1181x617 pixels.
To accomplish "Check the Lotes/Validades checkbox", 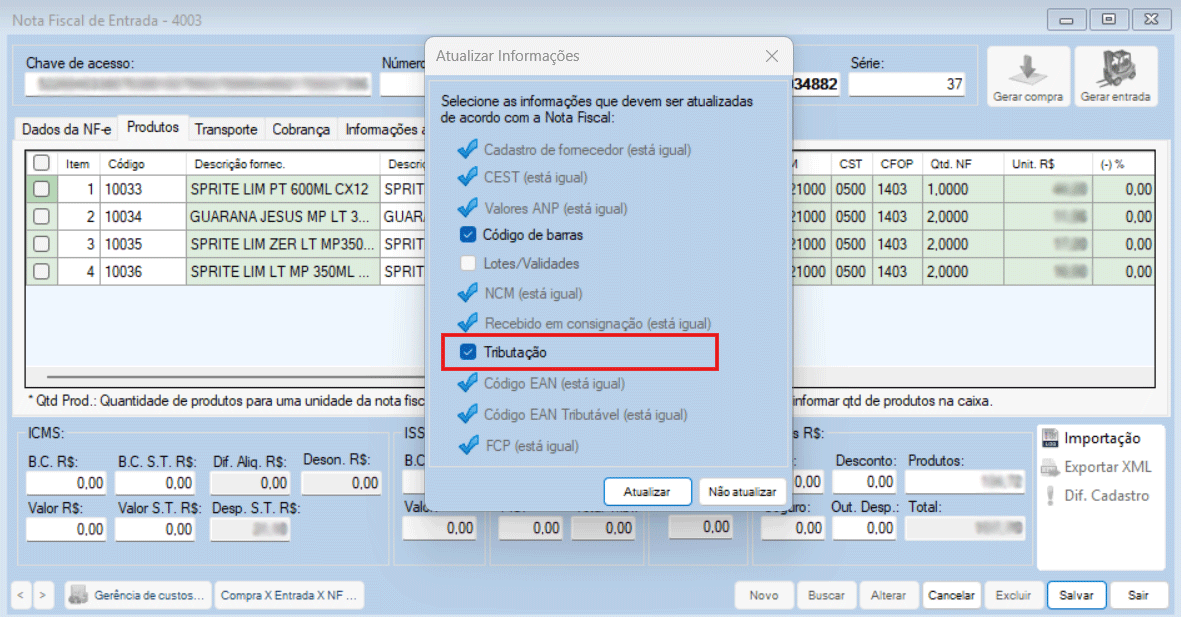I will point(468,264).
